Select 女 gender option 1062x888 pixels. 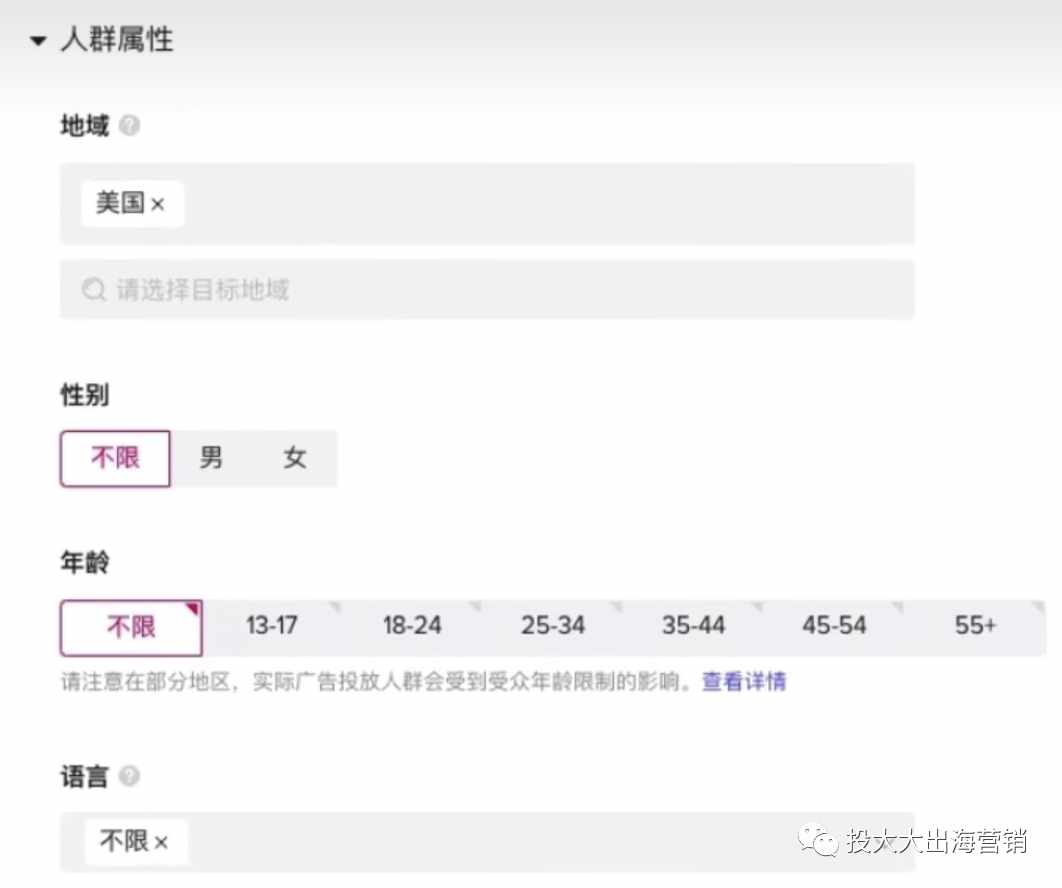[x=295, y=459]
